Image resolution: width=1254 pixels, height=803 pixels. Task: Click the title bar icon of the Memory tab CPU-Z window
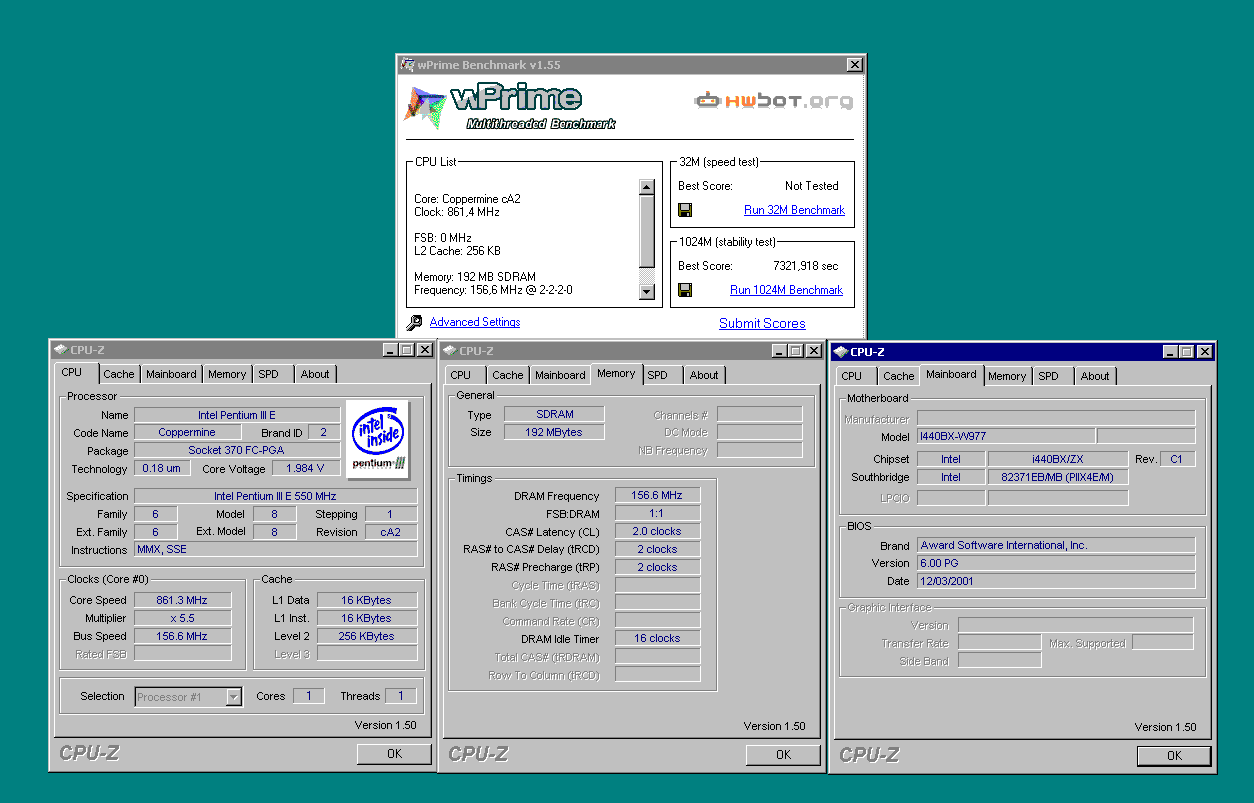(x=450, y=350)
